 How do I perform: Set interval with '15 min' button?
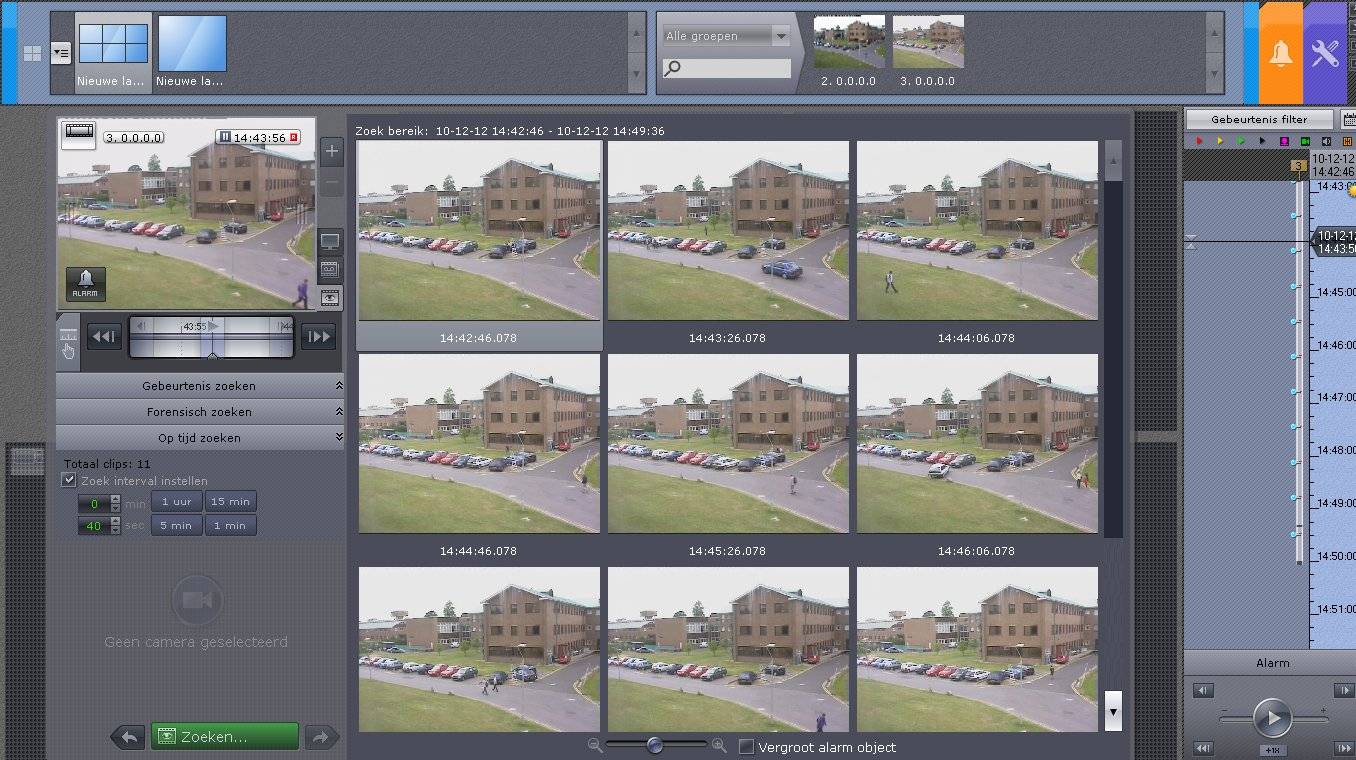(x=231, y=501)
